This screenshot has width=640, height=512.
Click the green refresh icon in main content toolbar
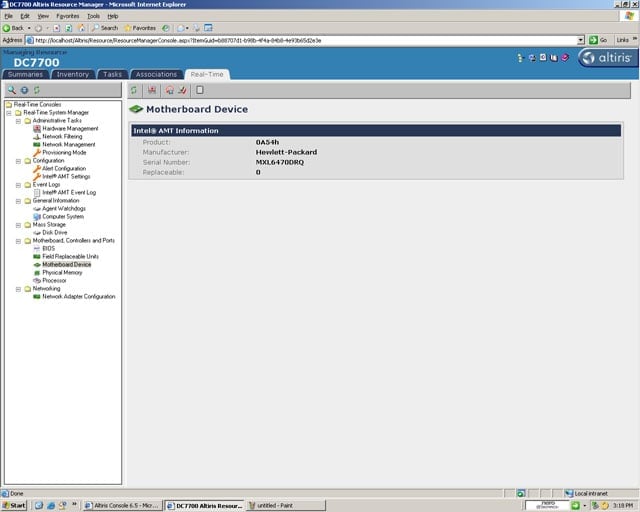[134, 90]
